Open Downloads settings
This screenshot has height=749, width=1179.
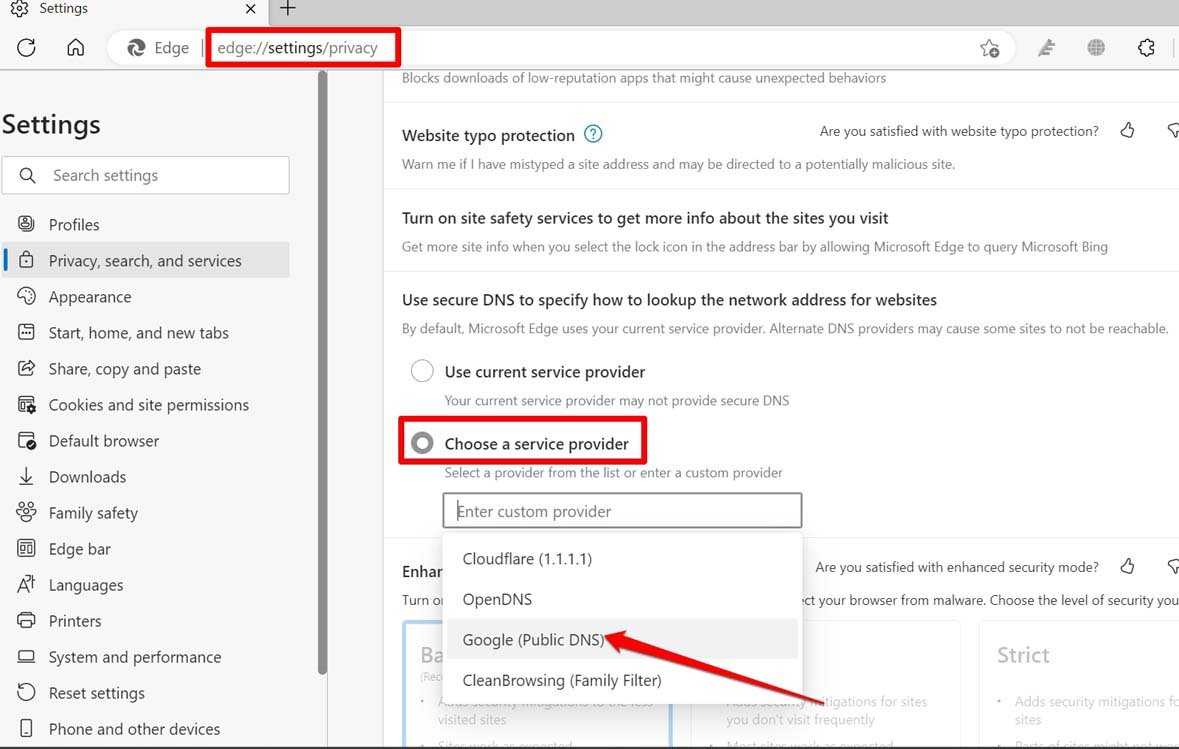[x=146, y=477]
